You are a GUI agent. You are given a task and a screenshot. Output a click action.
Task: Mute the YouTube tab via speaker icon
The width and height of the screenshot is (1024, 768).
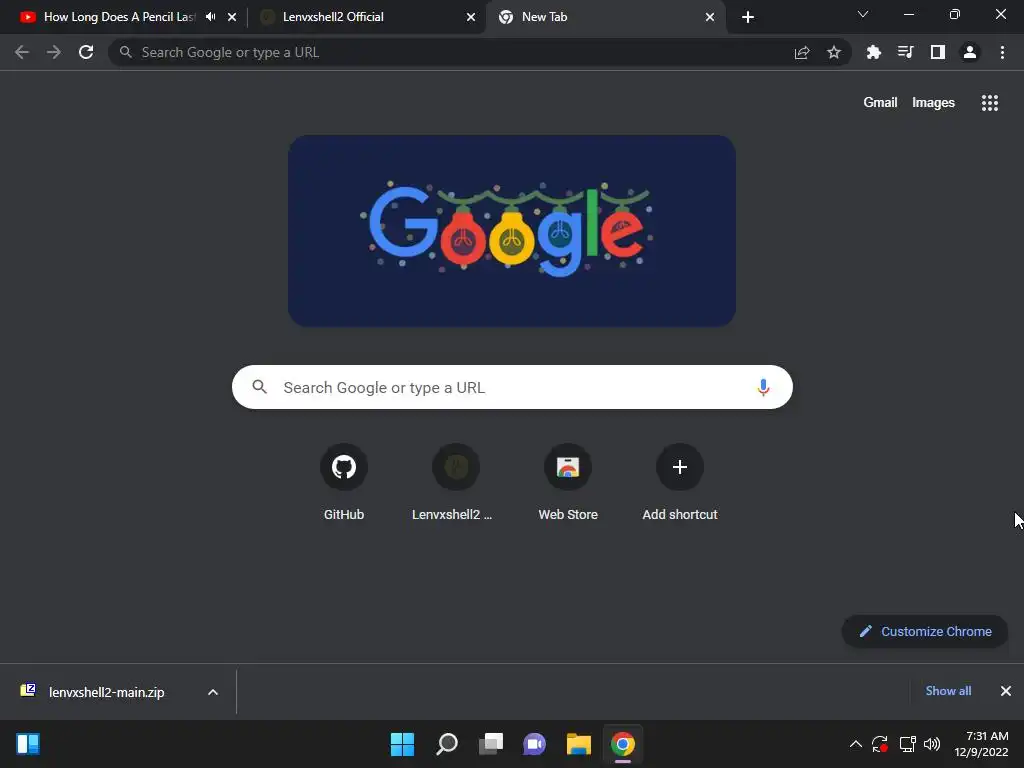[210, 17]
